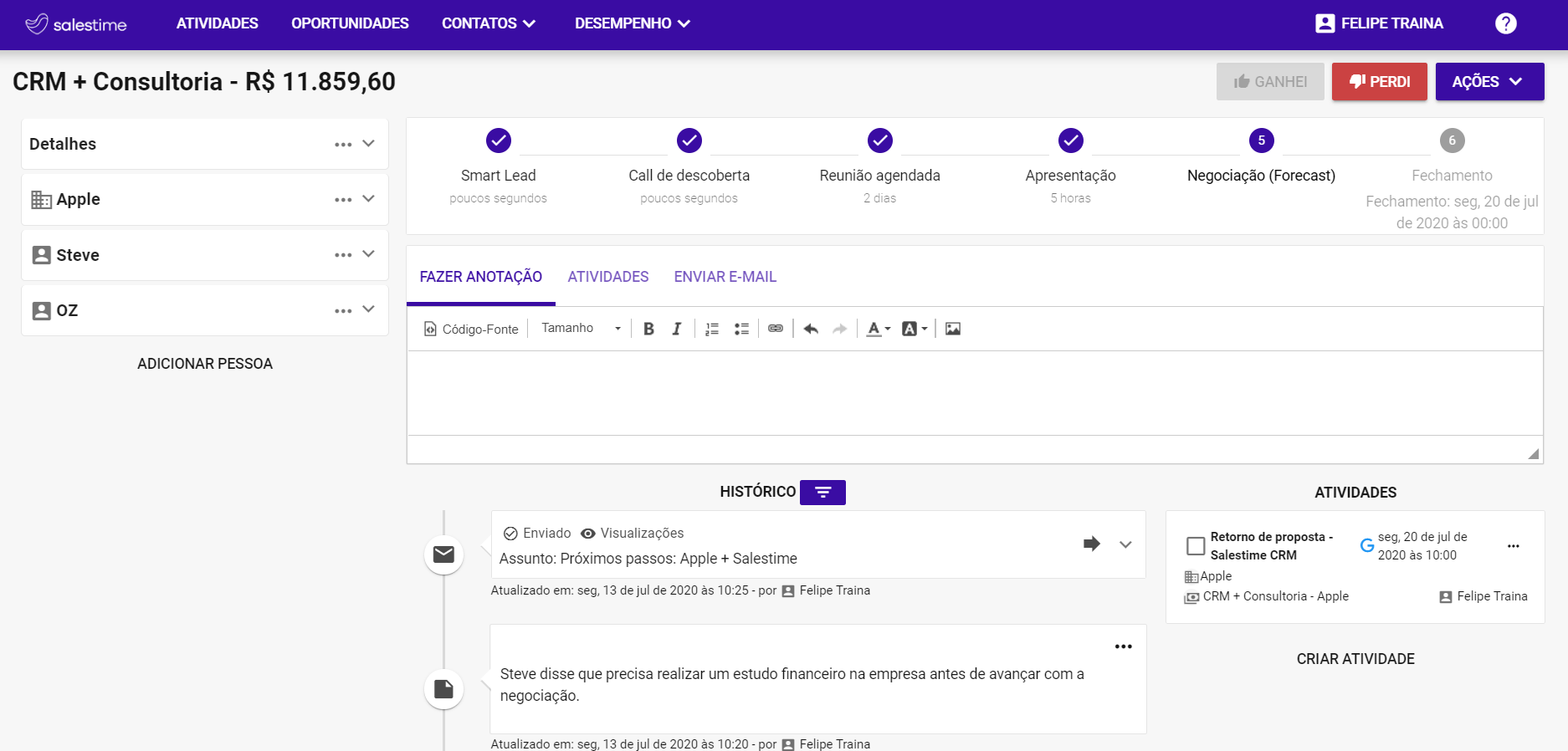The height and width of the screenshot is (751, 1568).
Task: Open the Apple company link in activity card
Action: 1216,576
